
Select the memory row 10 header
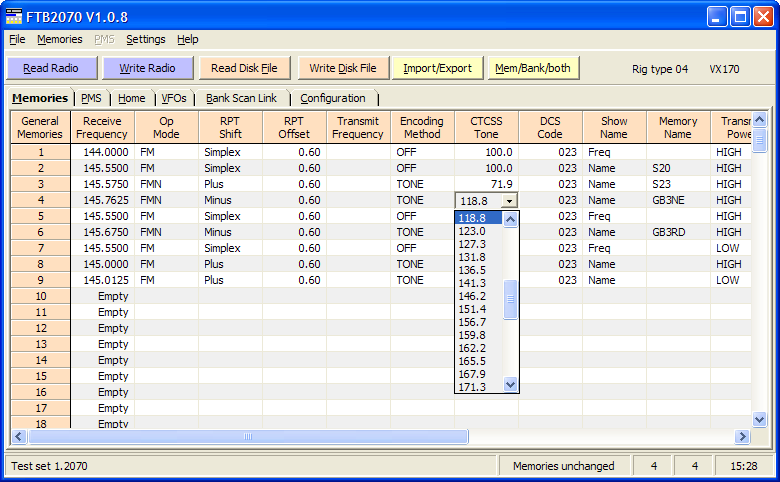point(40,296)
